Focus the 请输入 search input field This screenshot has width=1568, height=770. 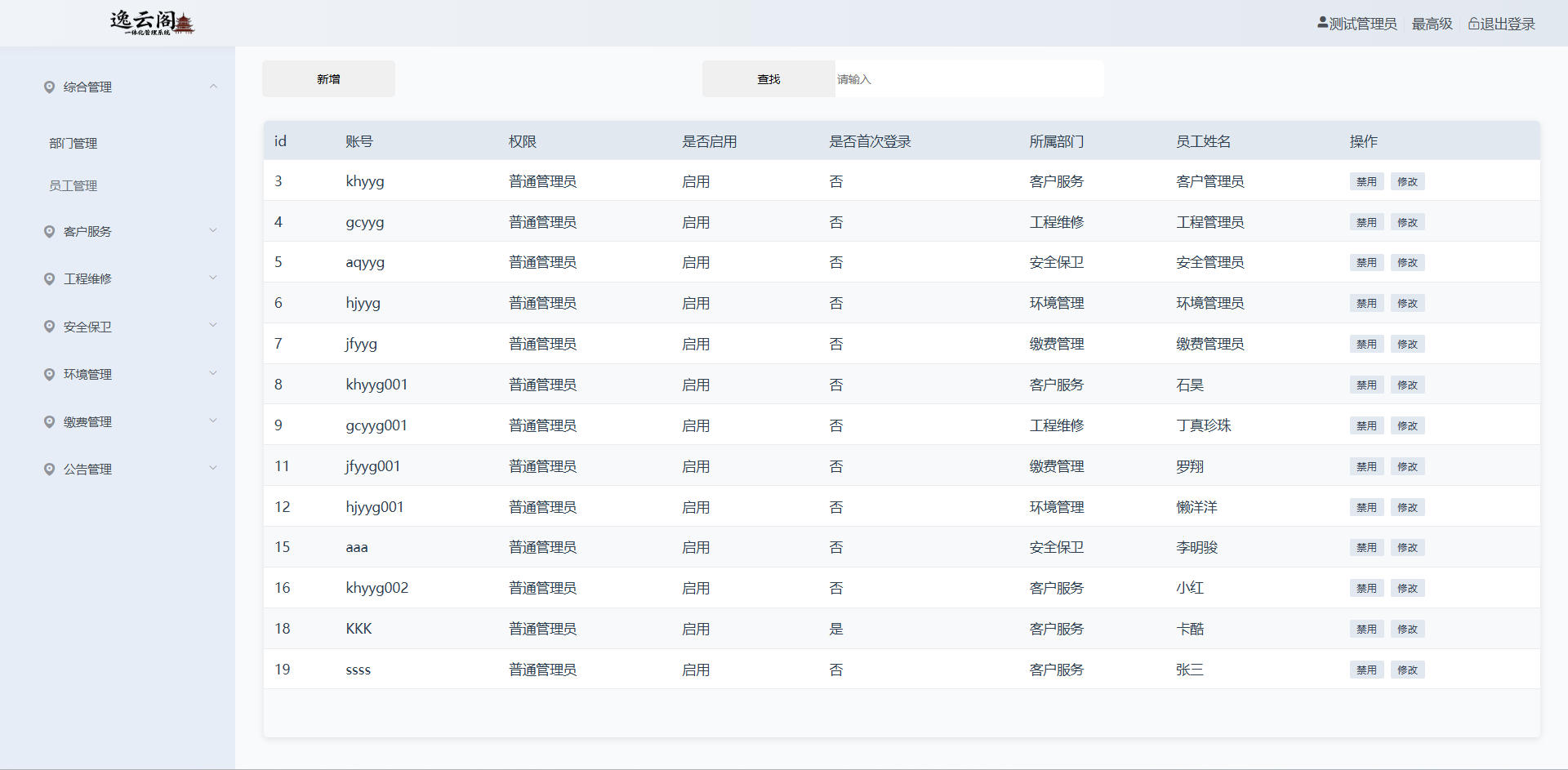tap(969, 79)
